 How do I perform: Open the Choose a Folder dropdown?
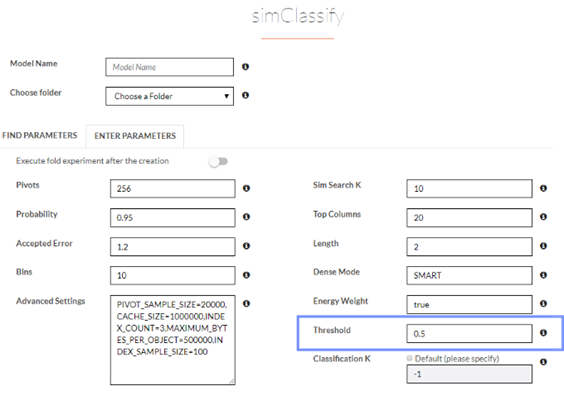tap(169, 96)
